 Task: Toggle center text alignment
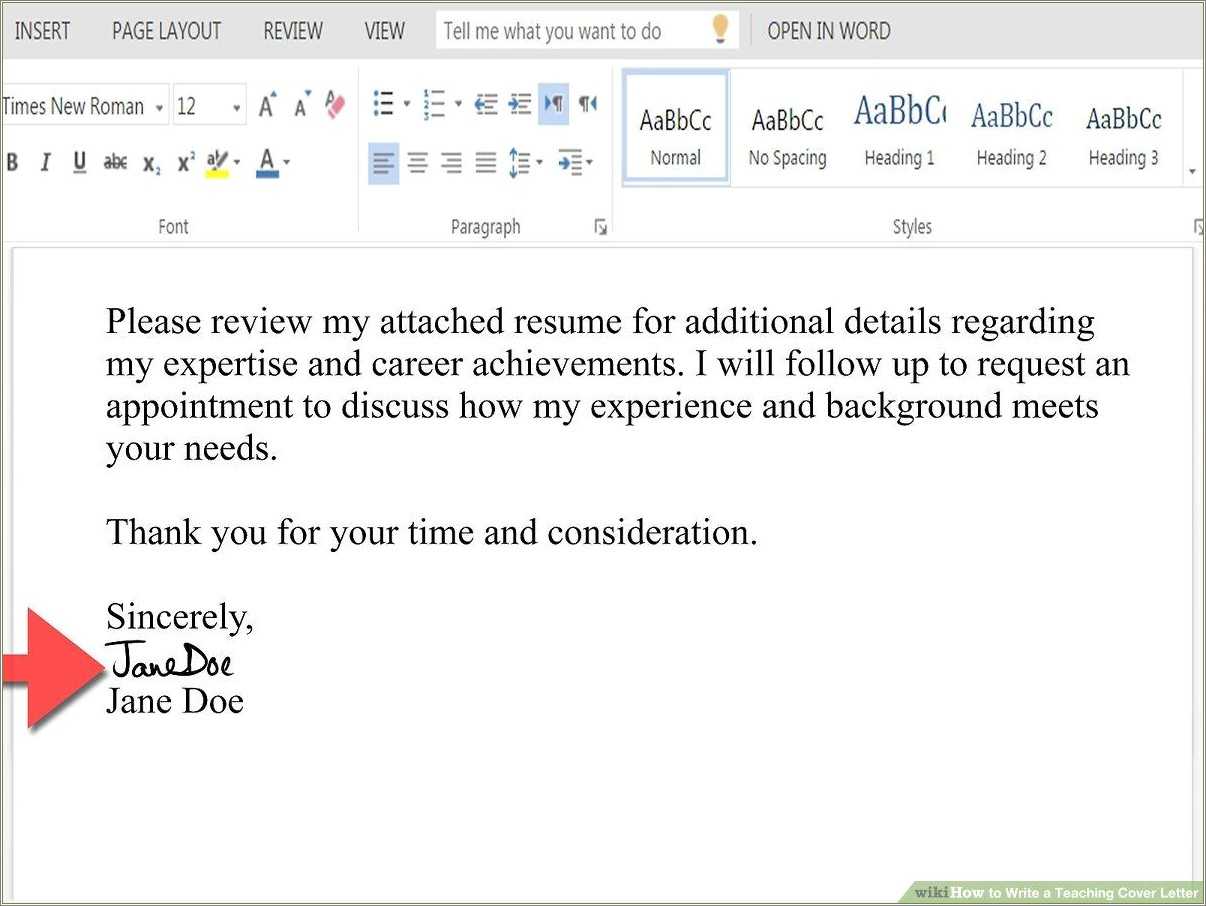point(417,162)
